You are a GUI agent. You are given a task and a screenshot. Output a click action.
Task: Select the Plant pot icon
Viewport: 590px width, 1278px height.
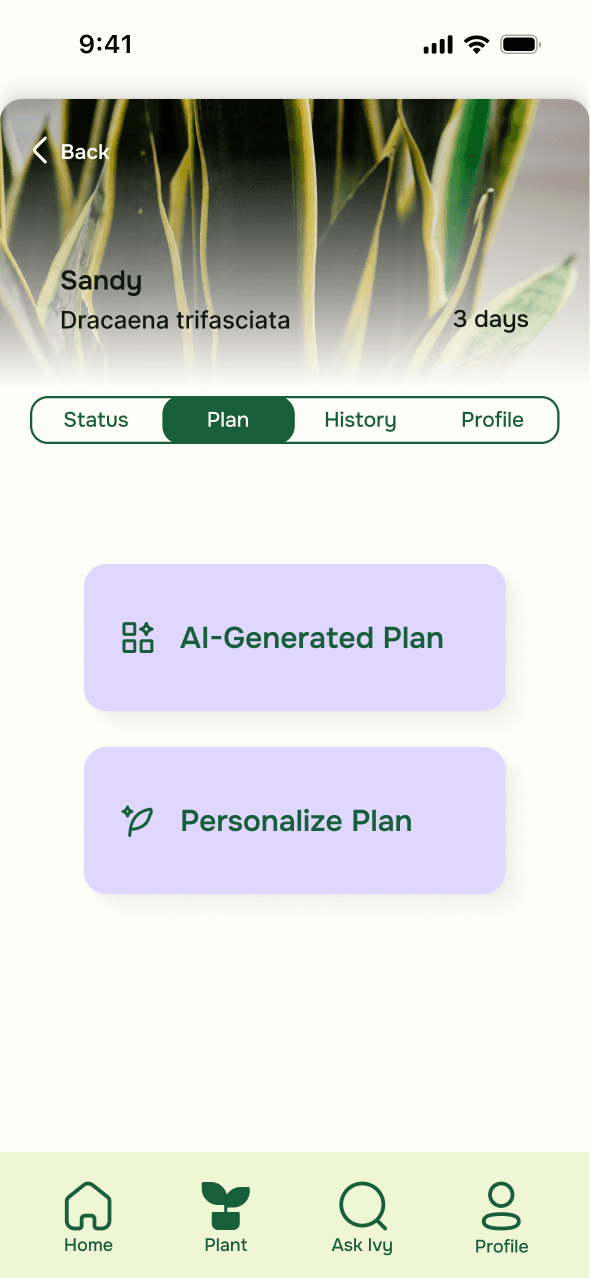click(226, 1206)
